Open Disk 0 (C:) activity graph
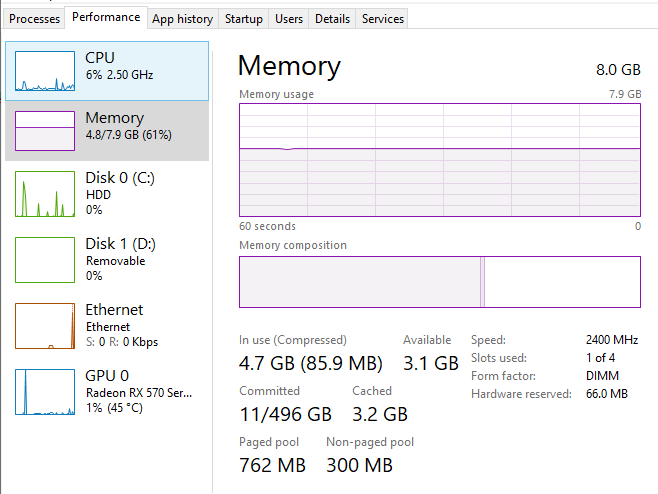Image resolution: width=658 pixels, height=494 pixels. point(45,194)
